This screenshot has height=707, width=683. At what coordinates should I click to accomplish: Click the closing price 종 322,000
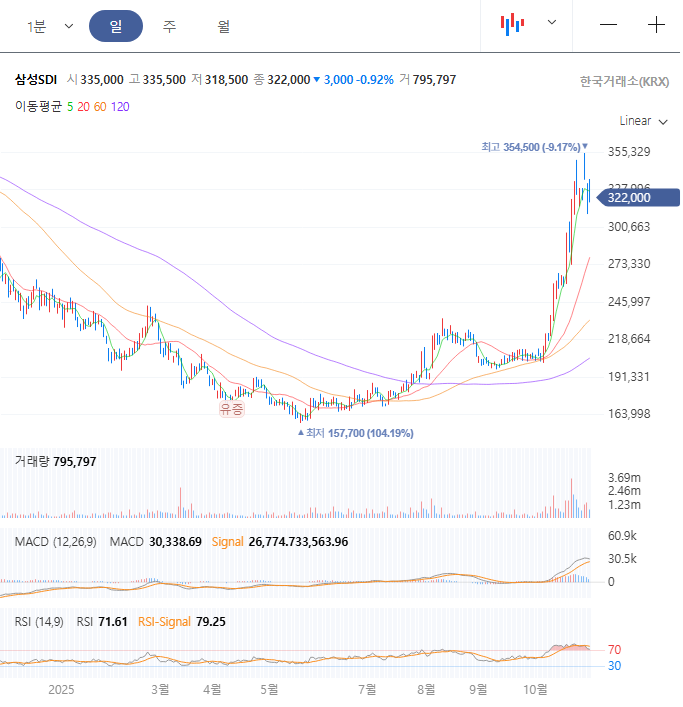click(x=282, y=80)
